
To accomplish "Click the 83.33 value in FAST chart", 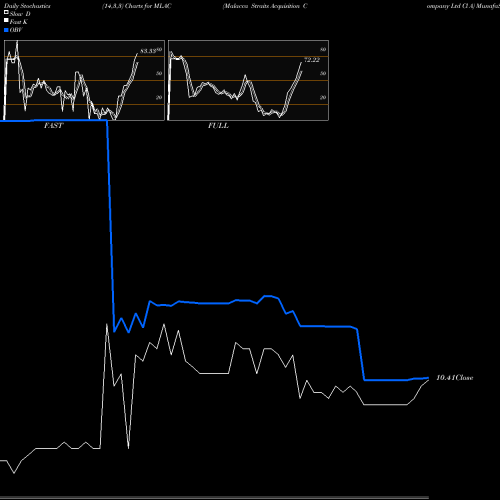I will tap(148, 51).
